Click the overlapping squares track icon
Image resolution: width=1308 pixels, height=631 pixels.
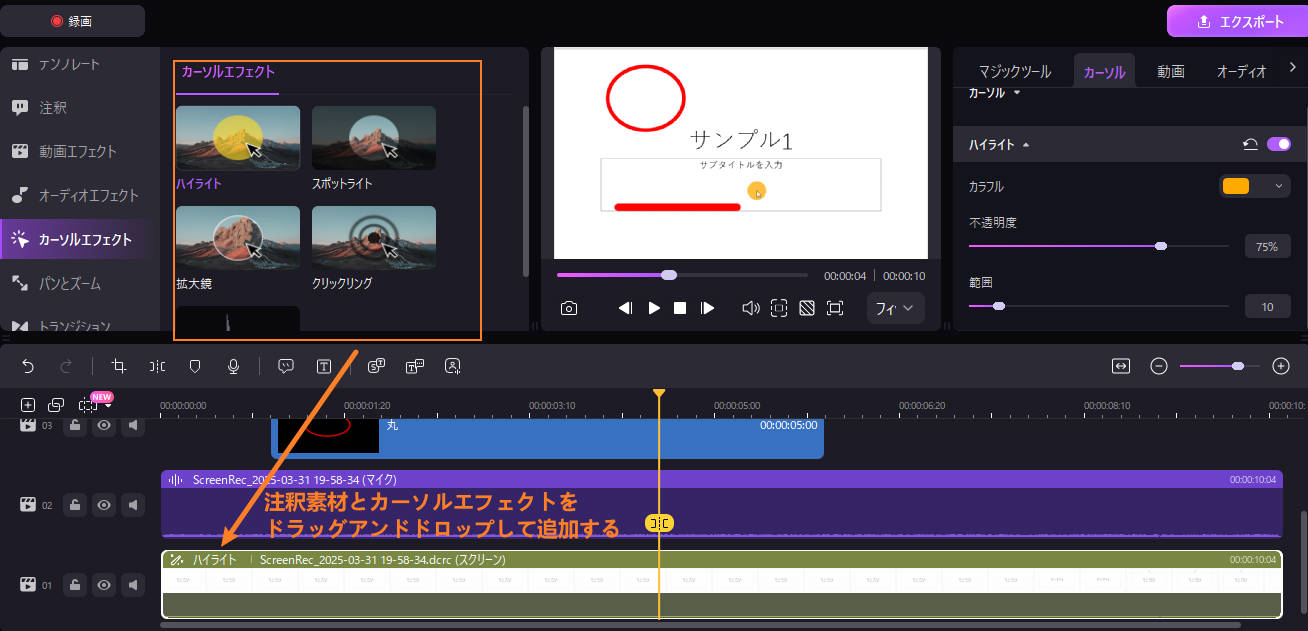tap(56, 405)
